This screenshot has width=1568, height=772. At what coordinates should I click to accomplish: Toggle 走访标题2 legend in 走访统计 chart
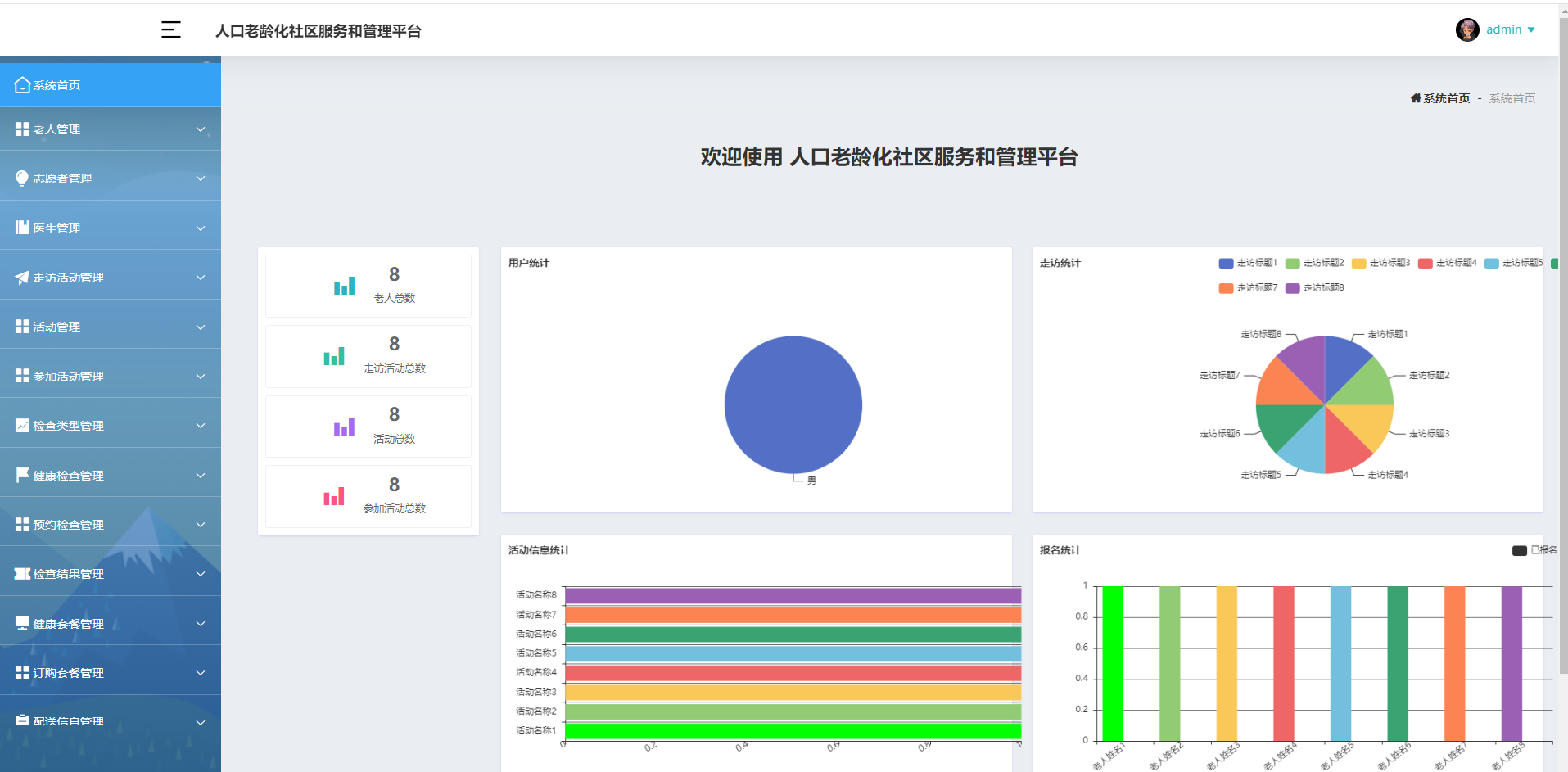[1314, 263]
